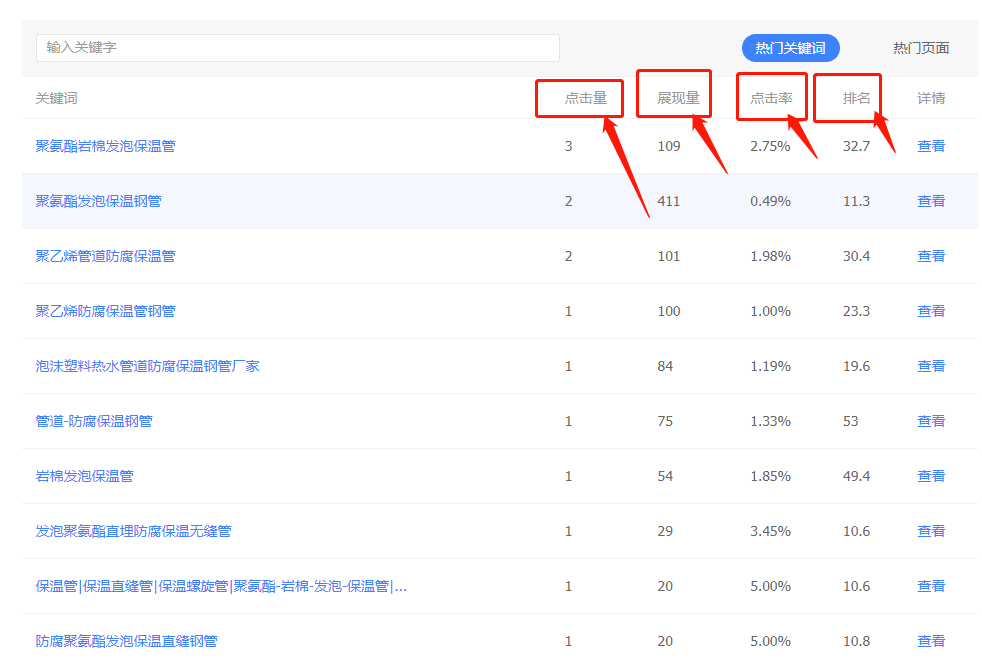Click the keyword search input field
This screenshot has width=982, height=664.
(x=297, y=48)
